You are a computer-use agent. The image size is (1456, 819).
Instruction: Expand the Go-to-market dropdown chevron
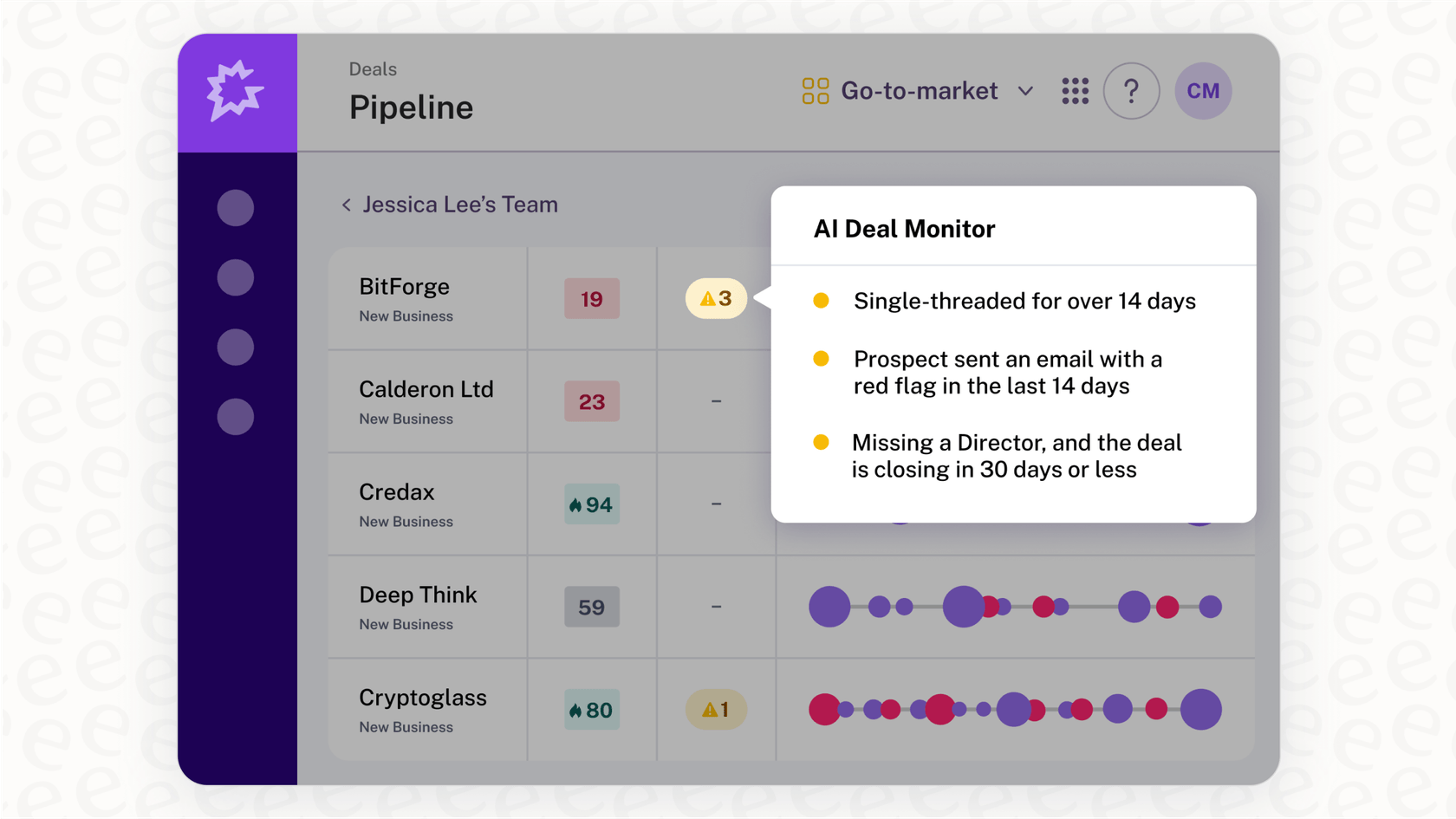(x=1026, y=91)
